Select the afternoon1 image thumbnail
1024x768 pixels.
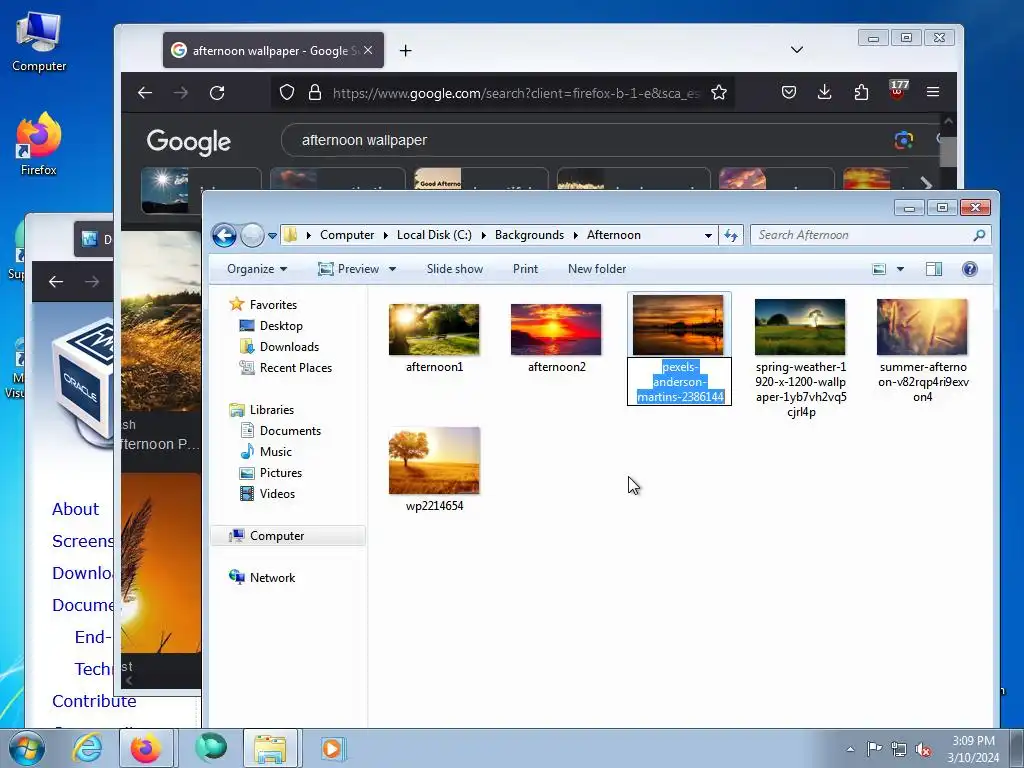434,329
